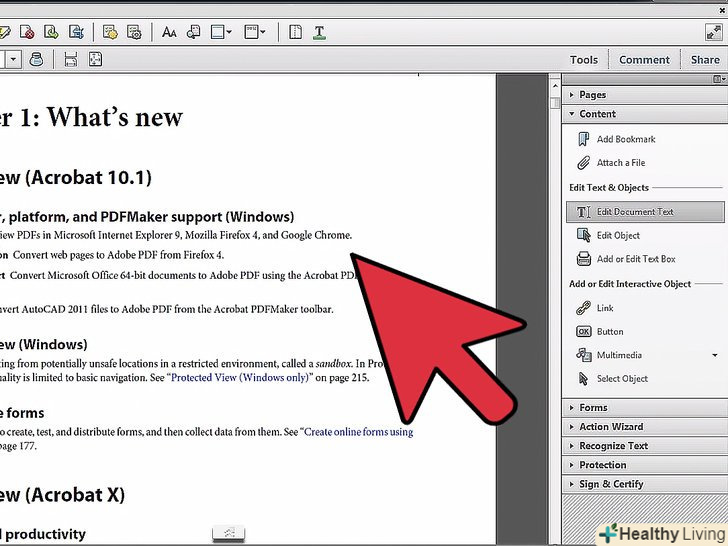This screenshot has width=728, height=546.
Task: Click the fit width page icon
Action: pyautogui.click(x=71, y=59)
